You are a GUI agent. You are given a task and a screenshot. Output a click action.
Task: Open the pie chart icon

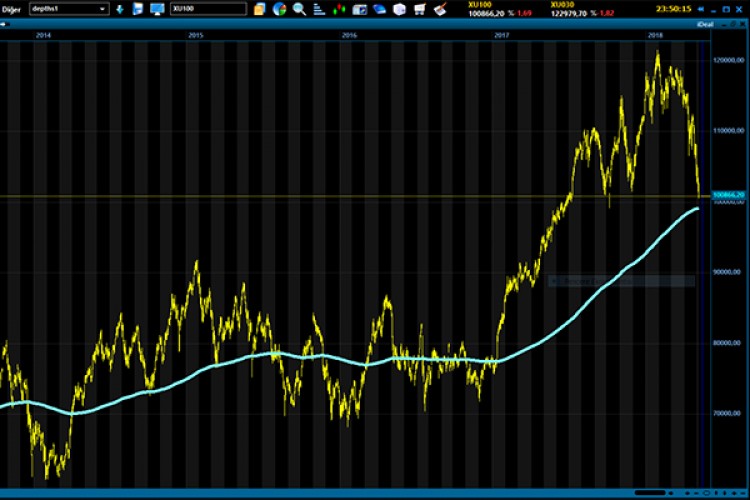coord(279,9)
